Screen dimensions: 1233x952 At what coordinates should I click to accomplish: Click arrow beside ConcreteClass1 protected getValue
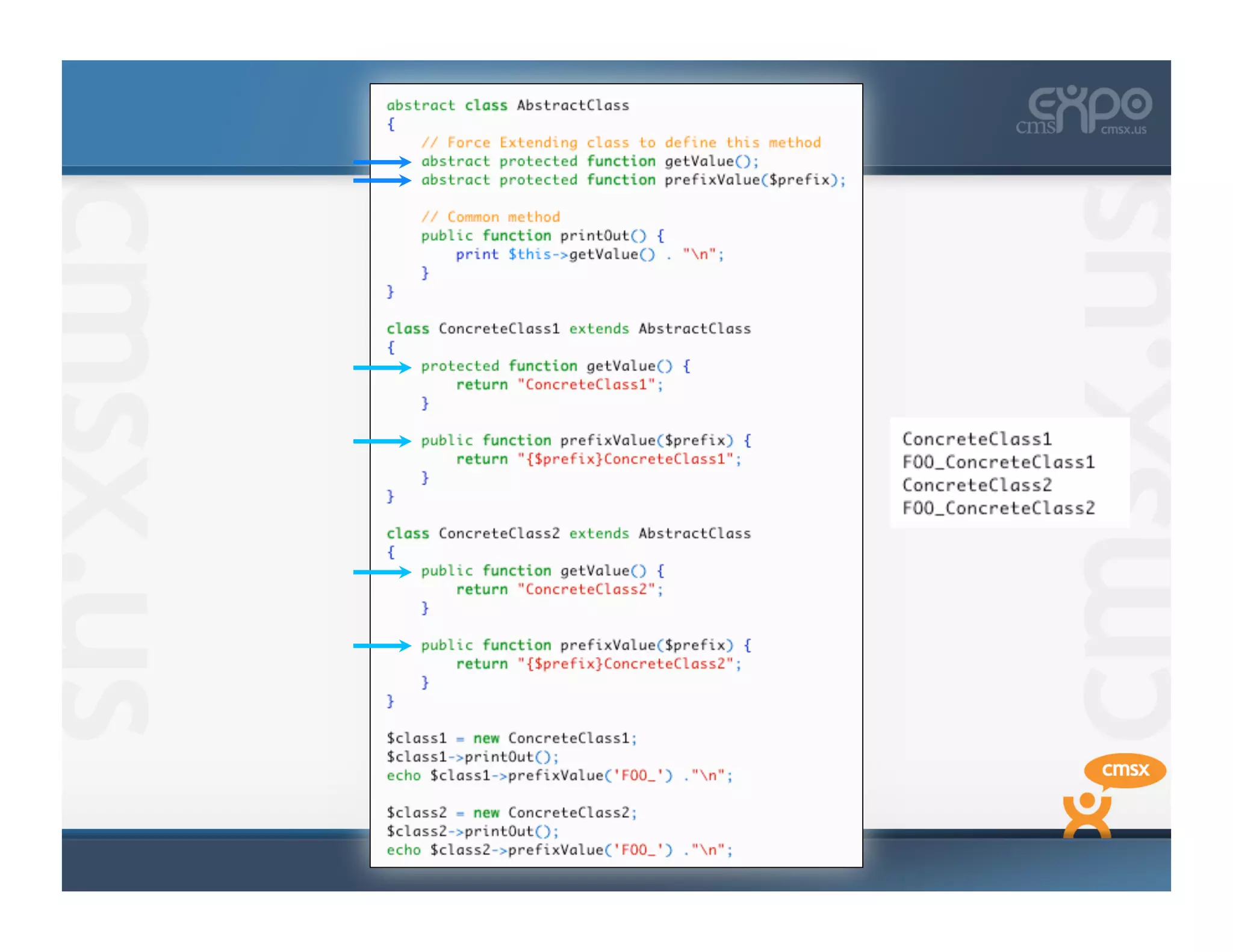[x=382, y=367]
